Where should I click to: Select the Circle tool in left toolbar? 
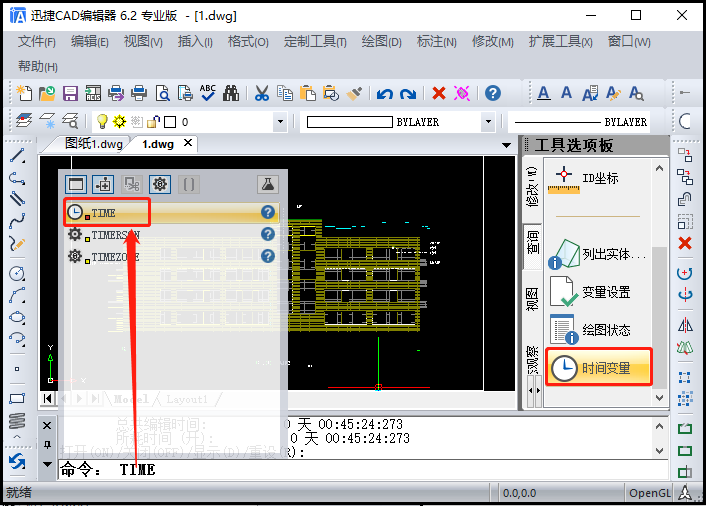(x=17, y=273)
